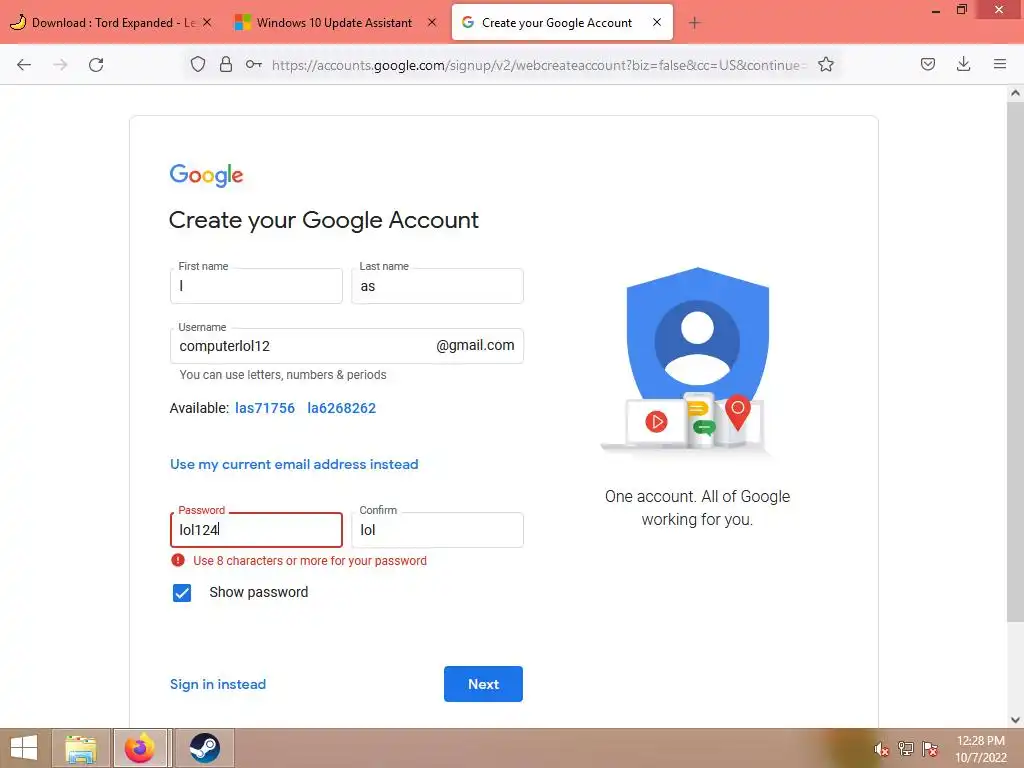Image resolution: width=1024 pixels, height=768 pixels.
Task: Choose suggested username la6268262
Action: [x=342, y=408]
